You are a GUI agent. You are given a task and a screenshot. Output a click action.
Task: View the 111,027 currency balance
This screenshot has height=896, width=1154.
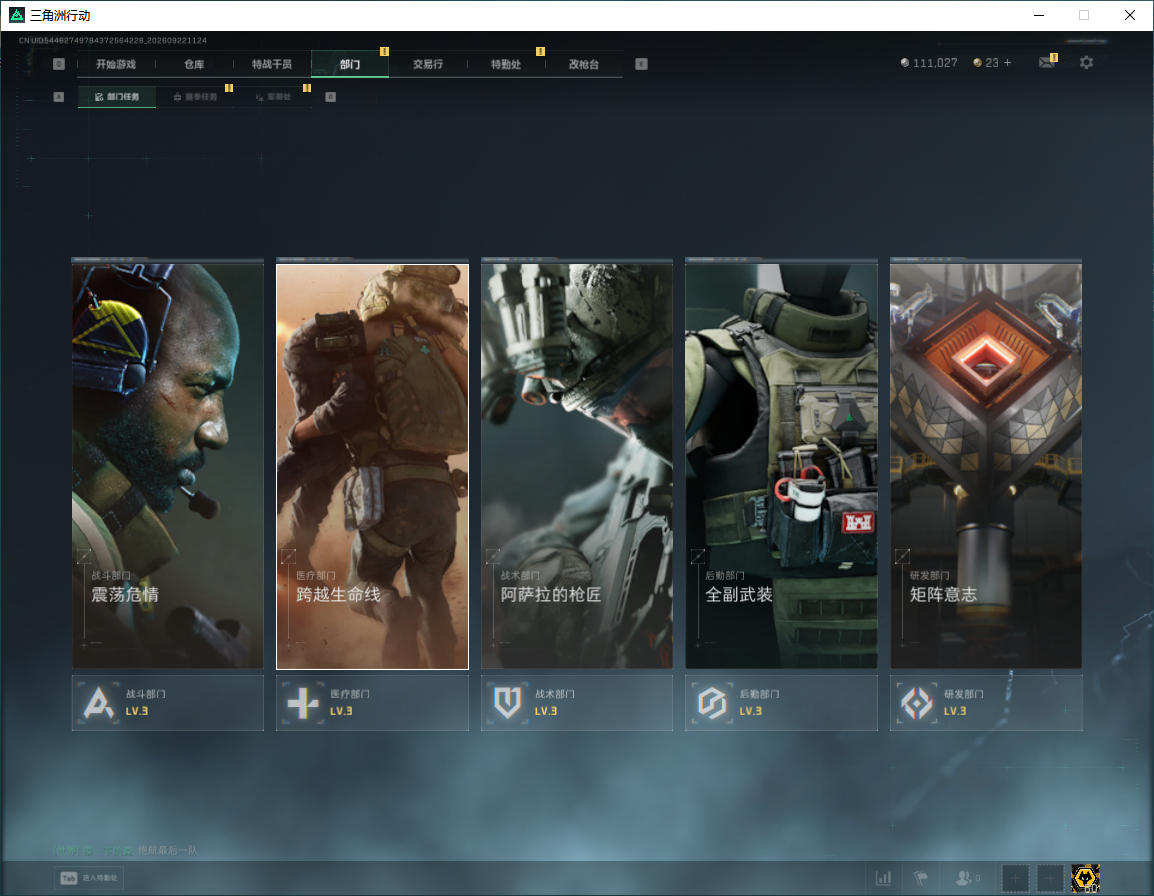coord(929,63)
